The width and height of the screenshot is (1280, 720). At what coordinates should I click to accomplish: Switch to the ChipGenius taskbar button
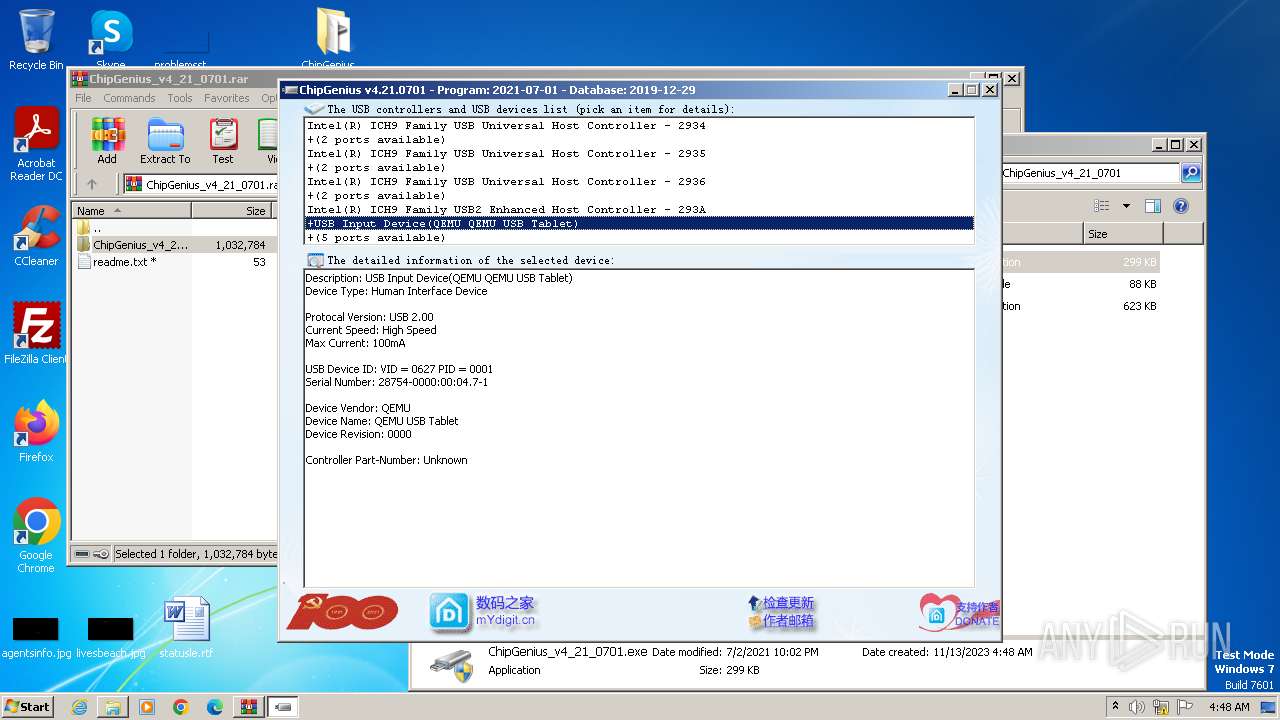282,707
